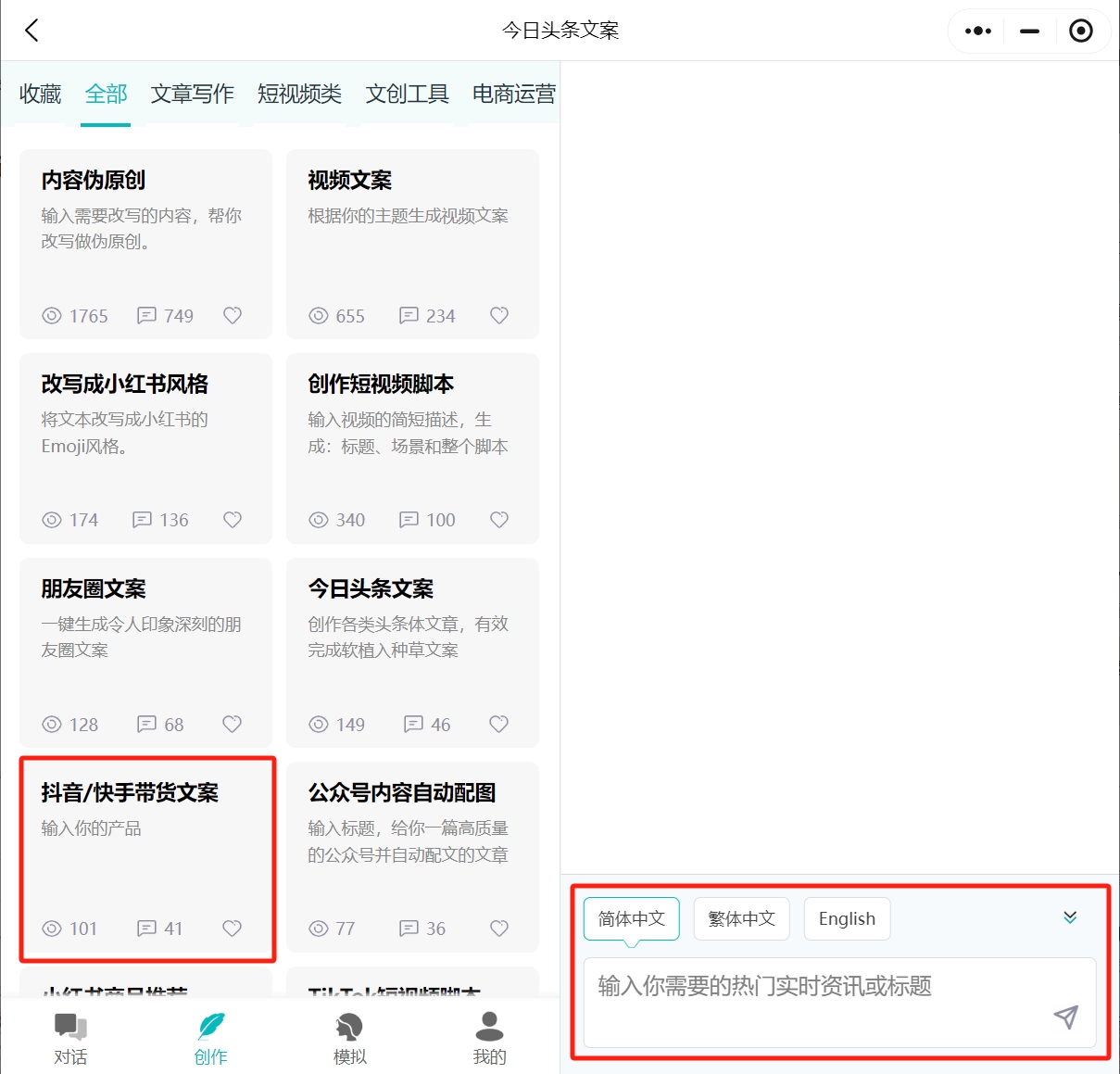The height and width of the screenshot is (1074, 1120).
Task: Favorite the 内容伪原创 card heart
Action: pyautogui.click(x=233, y=316)
